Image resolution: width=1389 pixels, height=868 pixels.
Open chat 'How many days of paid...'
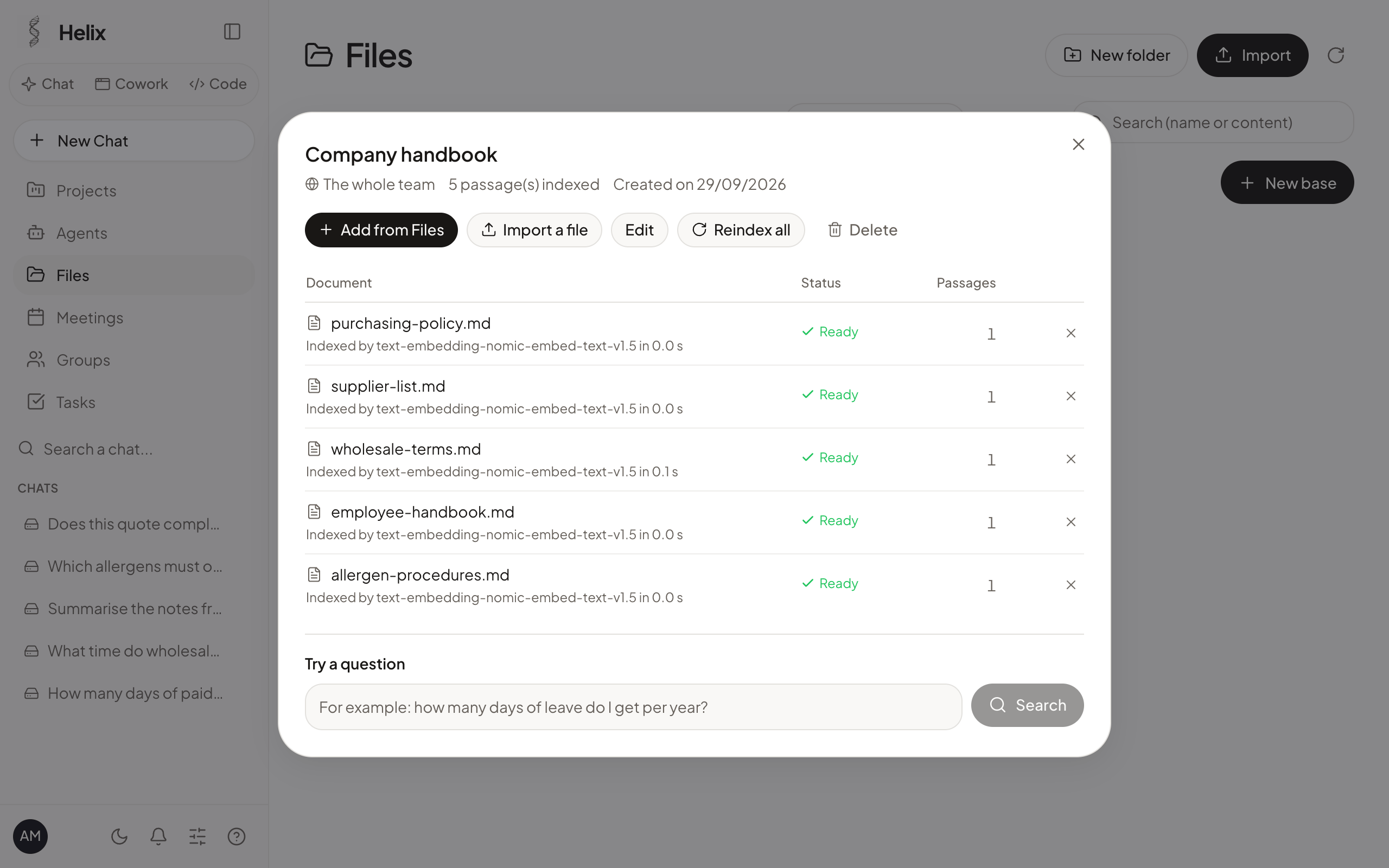pos(133,693)
